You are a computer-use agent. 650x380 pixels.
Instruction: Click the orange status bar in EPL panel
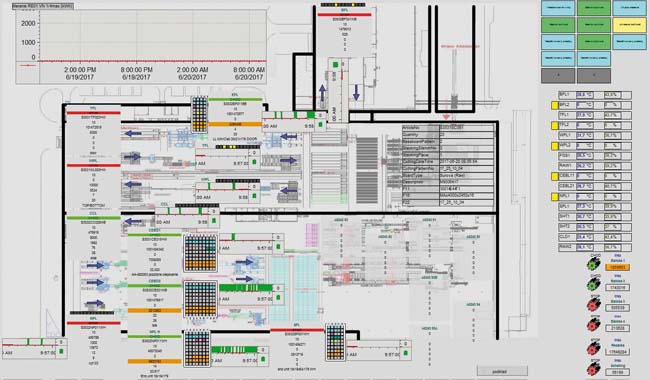coord(235,124)
